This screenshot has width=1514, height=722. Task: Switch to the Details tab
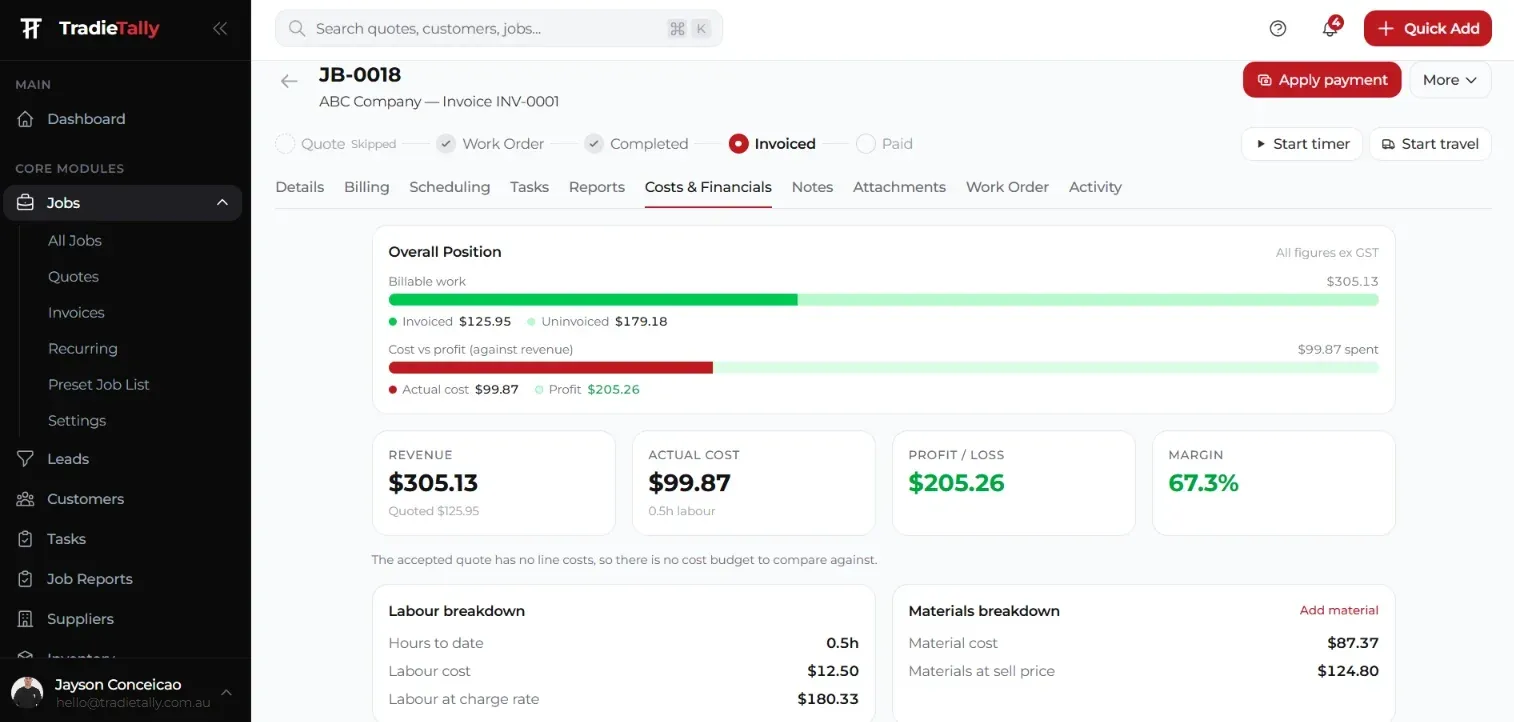tap(300, 187)
